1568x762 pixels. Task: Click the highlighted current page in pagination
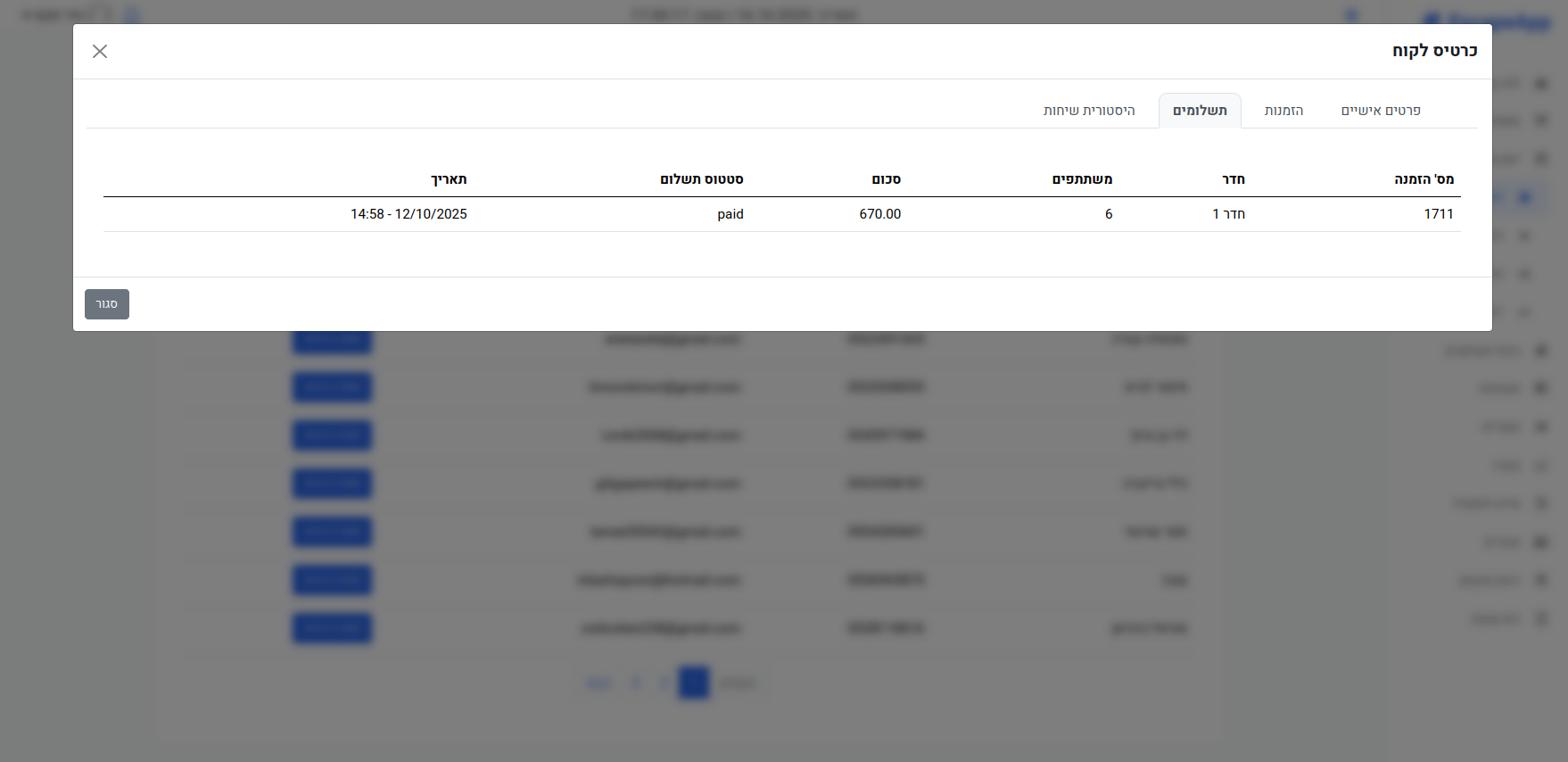693,683
